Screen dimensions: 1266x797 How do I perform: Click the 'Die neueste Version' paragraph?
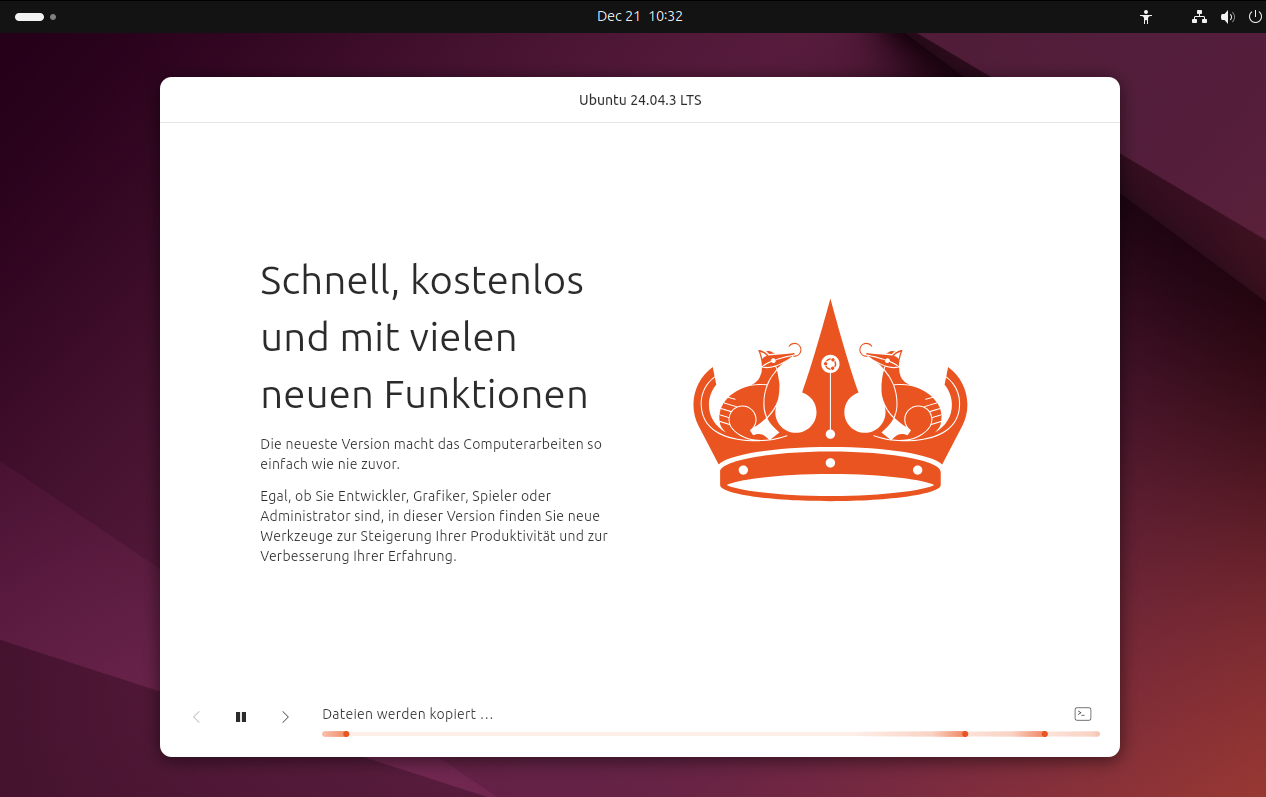431,453
